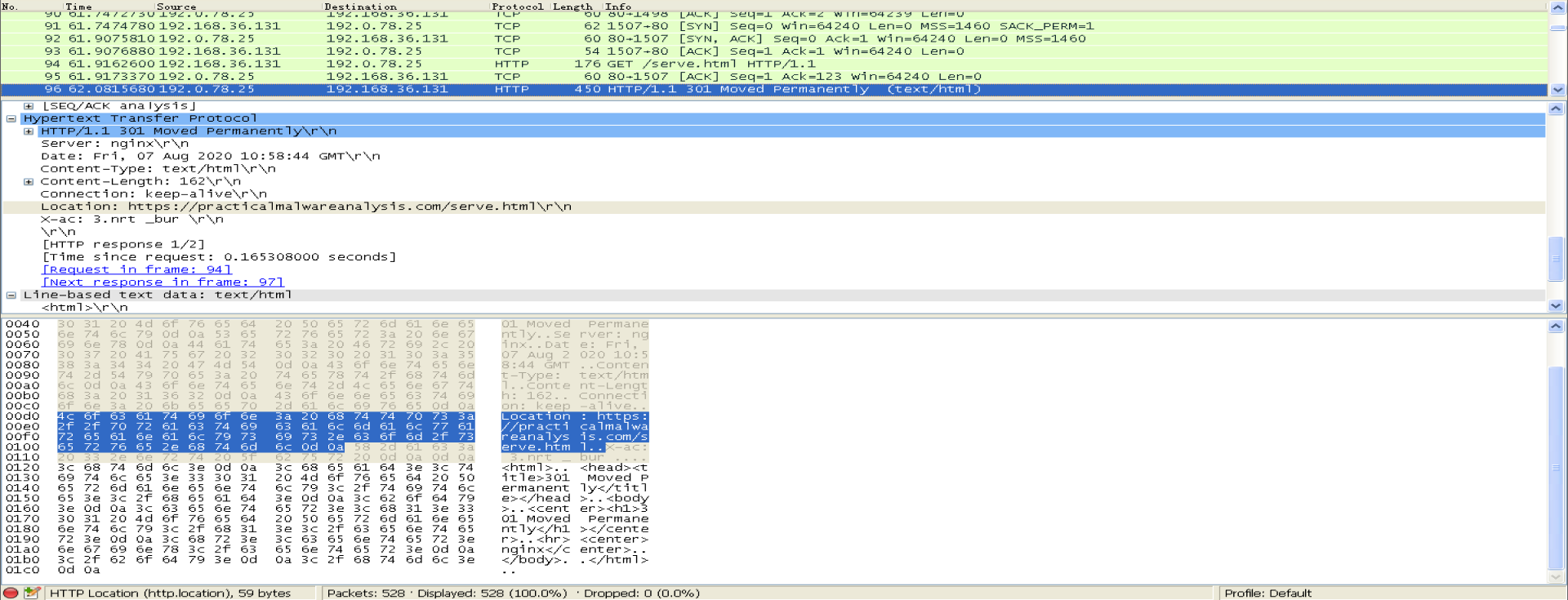Click packet bytes scrollbar up arrow
1568x600 pixels.
click(1556, 326)
